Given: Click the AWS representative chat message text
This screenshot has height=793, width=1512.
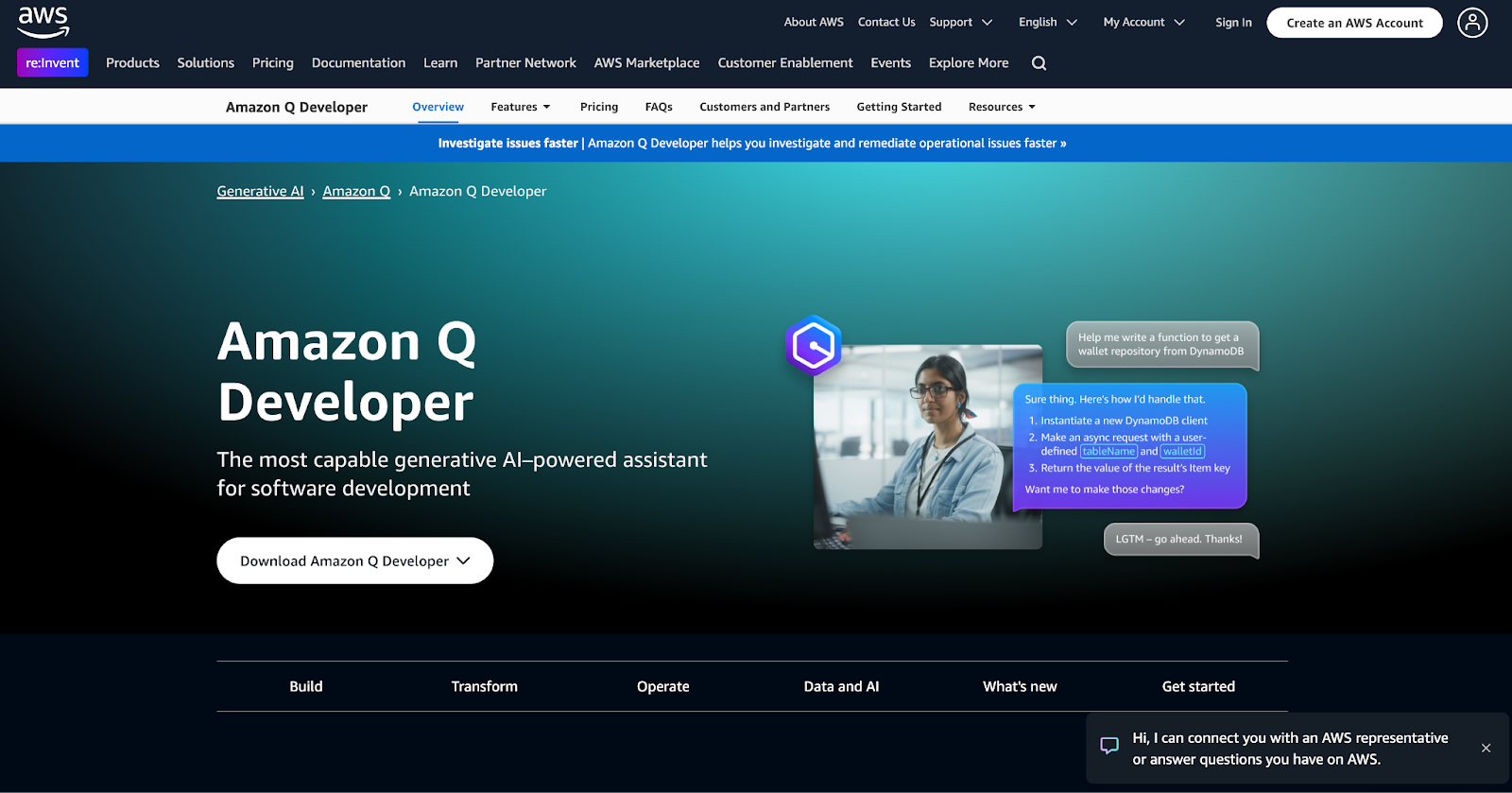Looking at the screenshot, I should pos(1290,749).
